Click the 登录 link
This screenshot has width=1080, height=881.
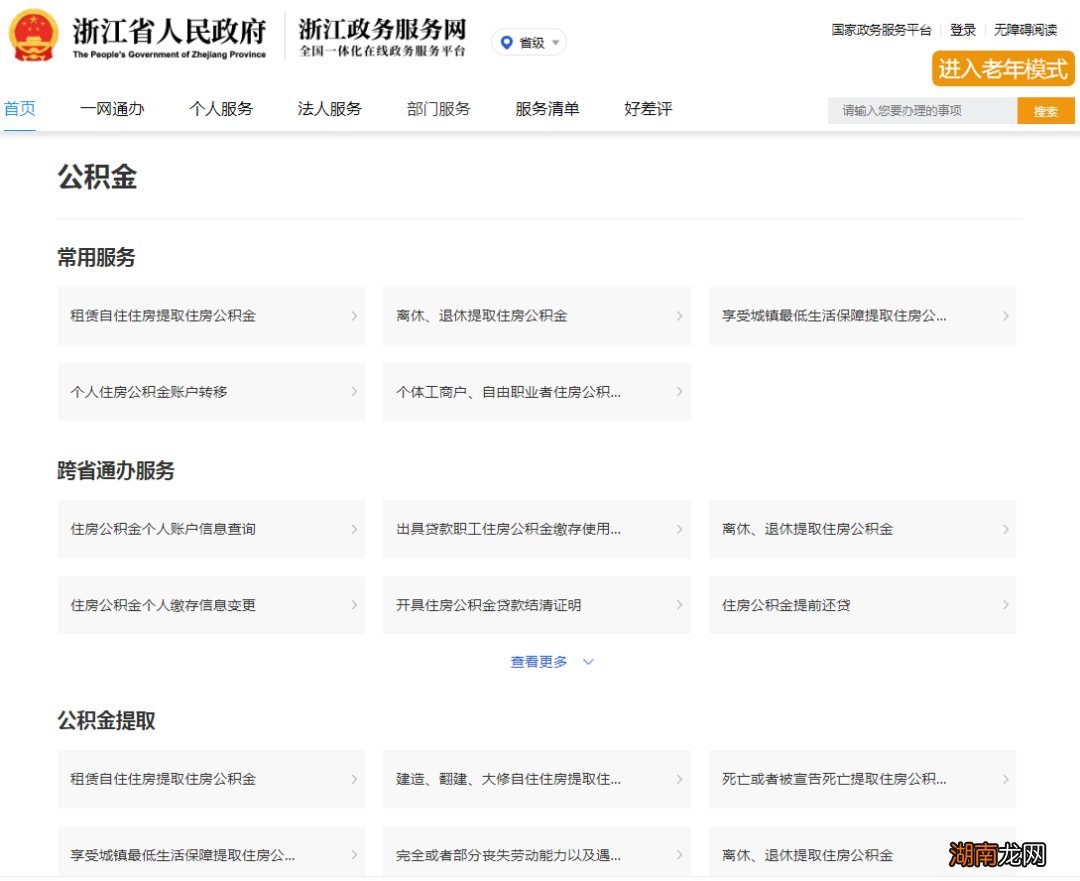964,30
